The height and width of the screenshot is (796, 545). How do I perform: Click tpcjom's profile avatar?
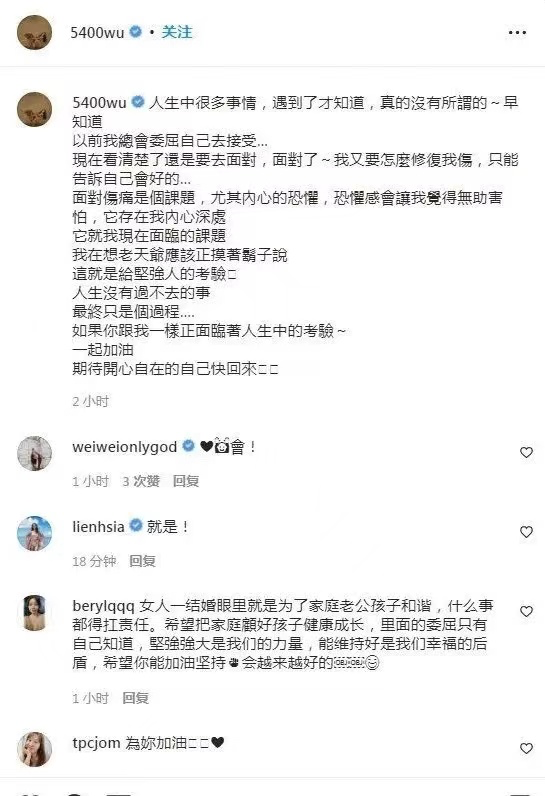click(35, 749)
